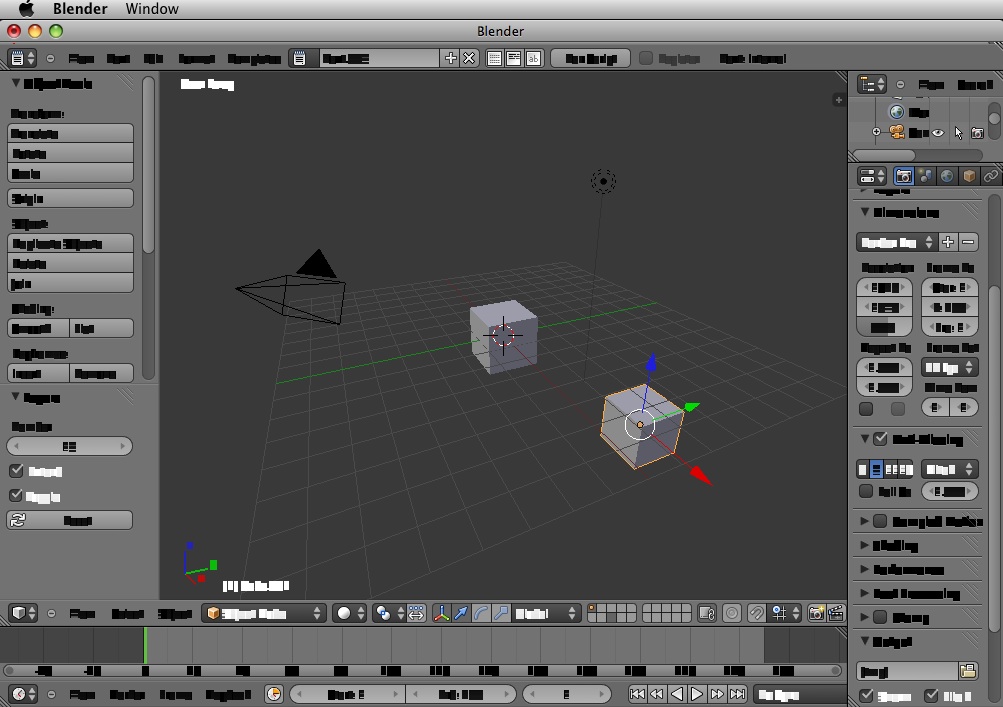The height and width of the screenshot is (707, 1003).
Task: Toggle the snap magnet icon
Action: pos(756,613)
